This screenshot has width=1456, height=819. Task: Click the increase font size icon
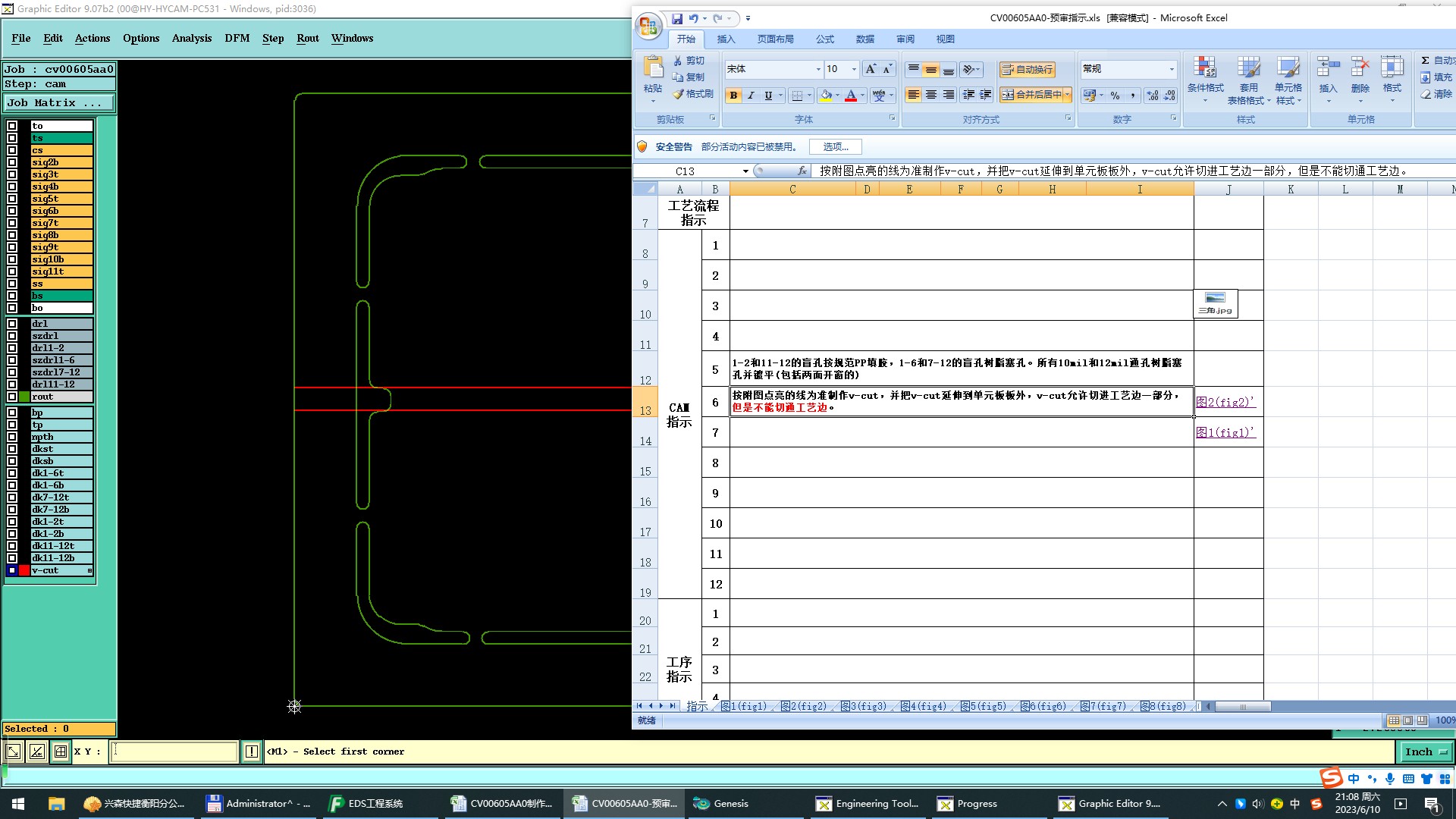coord(871,69)
